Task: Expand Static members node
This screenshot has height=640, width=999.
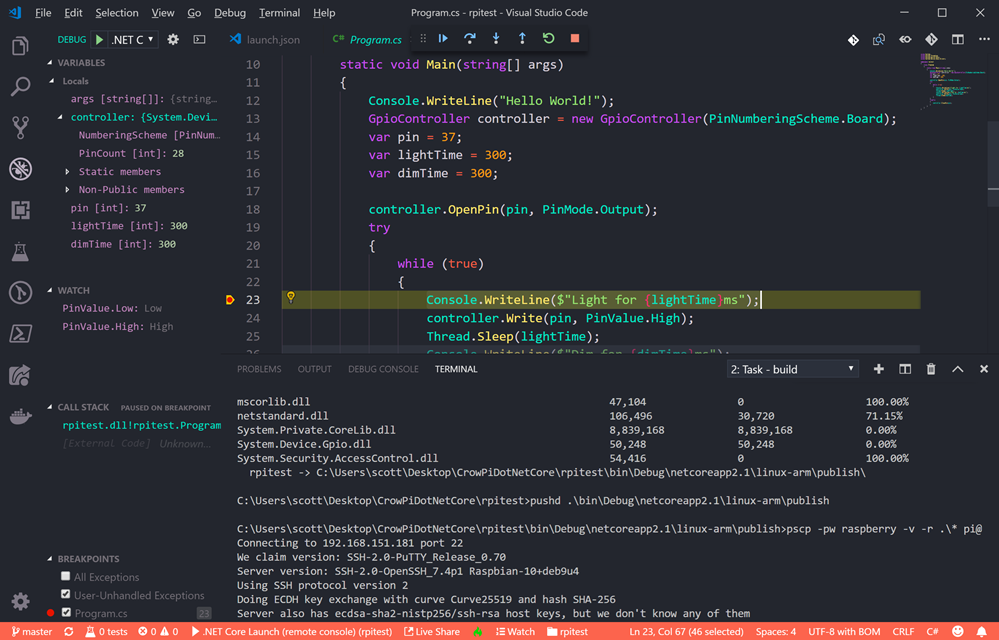Action: [67, 171]
